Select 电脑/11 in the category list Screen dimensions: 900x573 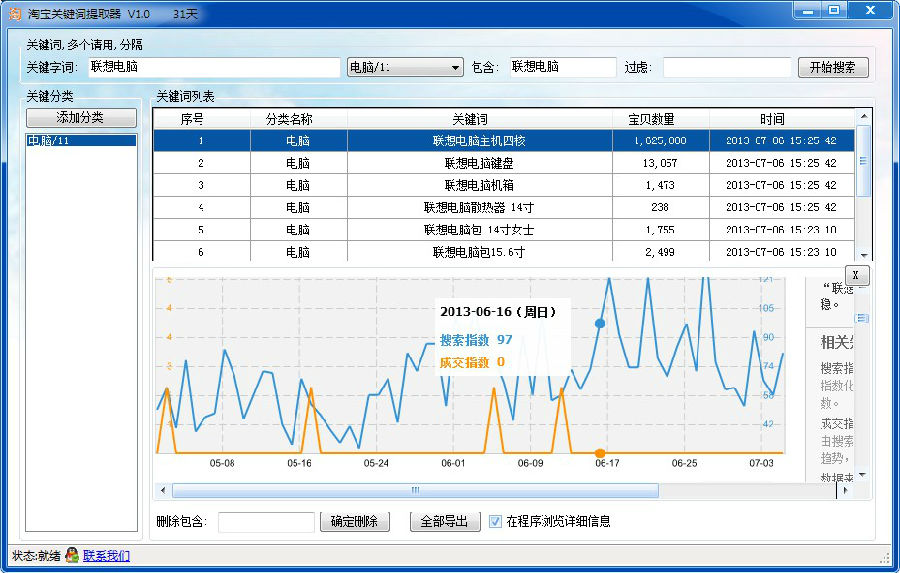coord(80,141)
